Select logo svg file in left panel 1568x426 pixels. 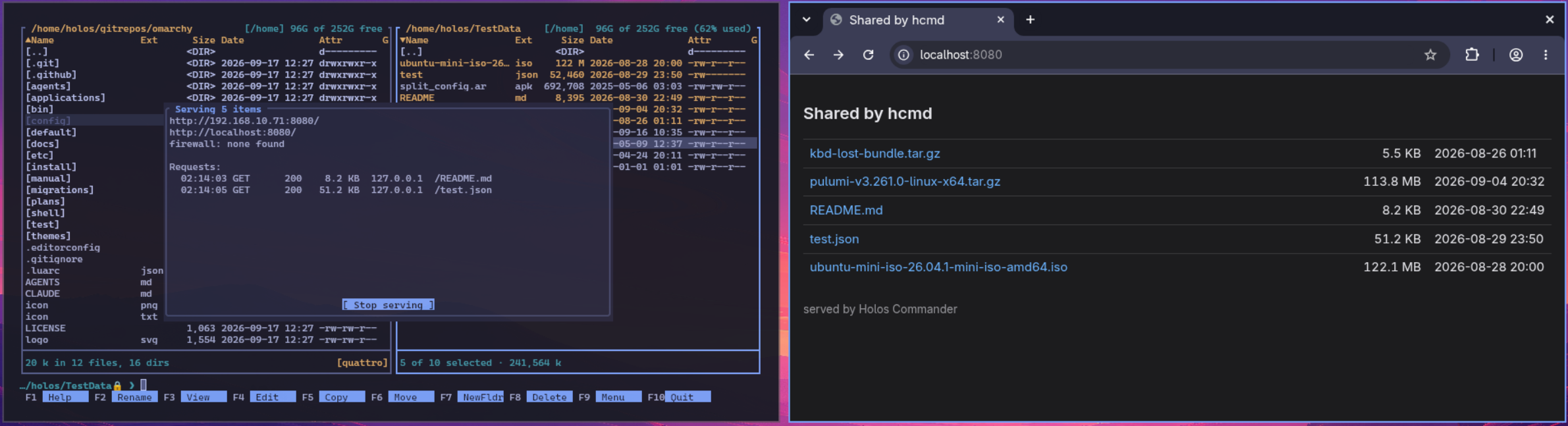201,340
